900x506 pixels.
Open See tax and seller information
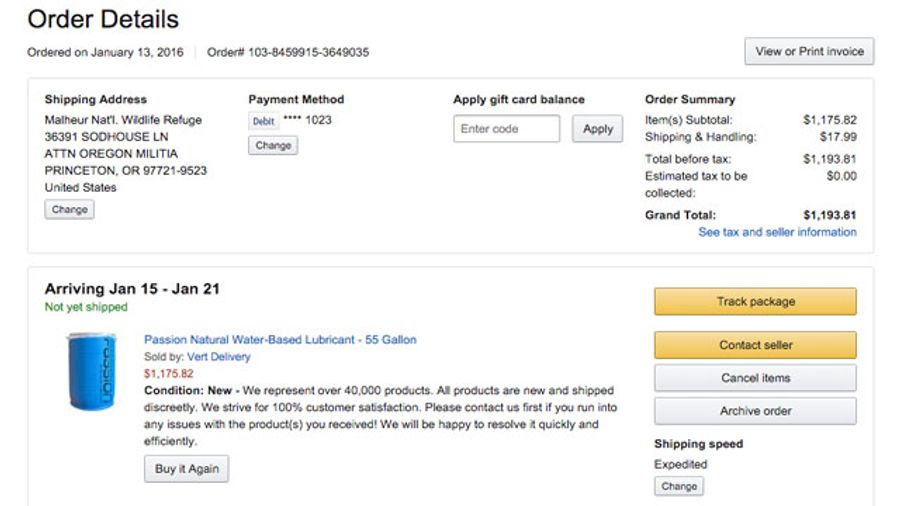coord(777,232)
